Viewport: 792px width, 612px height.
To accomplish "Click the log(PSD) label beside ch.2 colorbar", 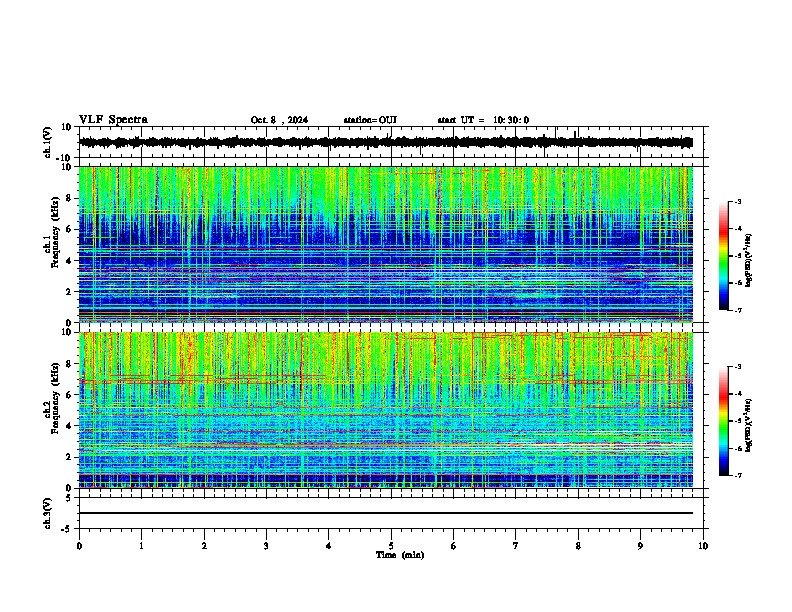I will [749, 425].
